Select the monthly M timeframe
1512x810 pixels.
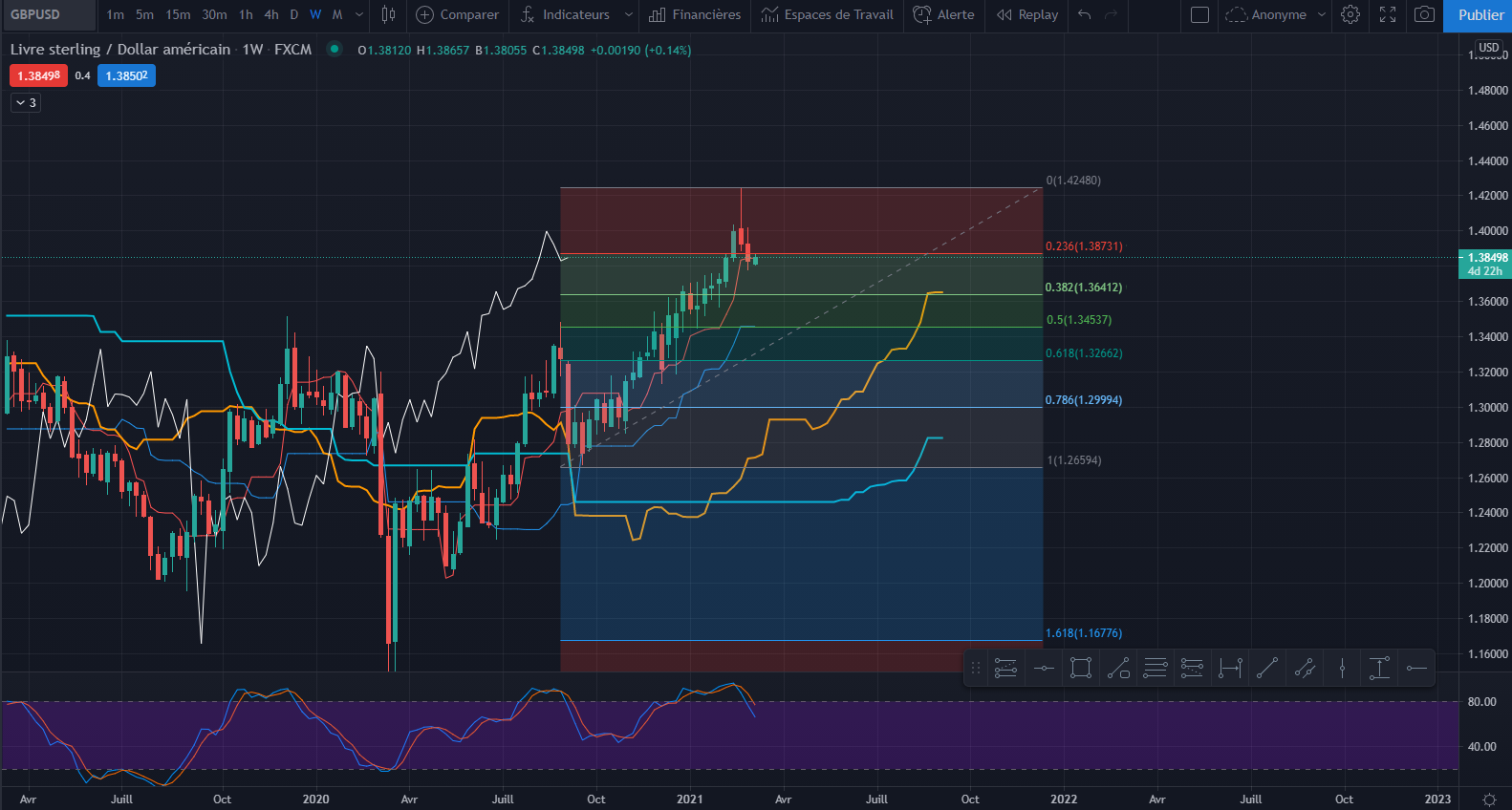(x=337, y=14)
